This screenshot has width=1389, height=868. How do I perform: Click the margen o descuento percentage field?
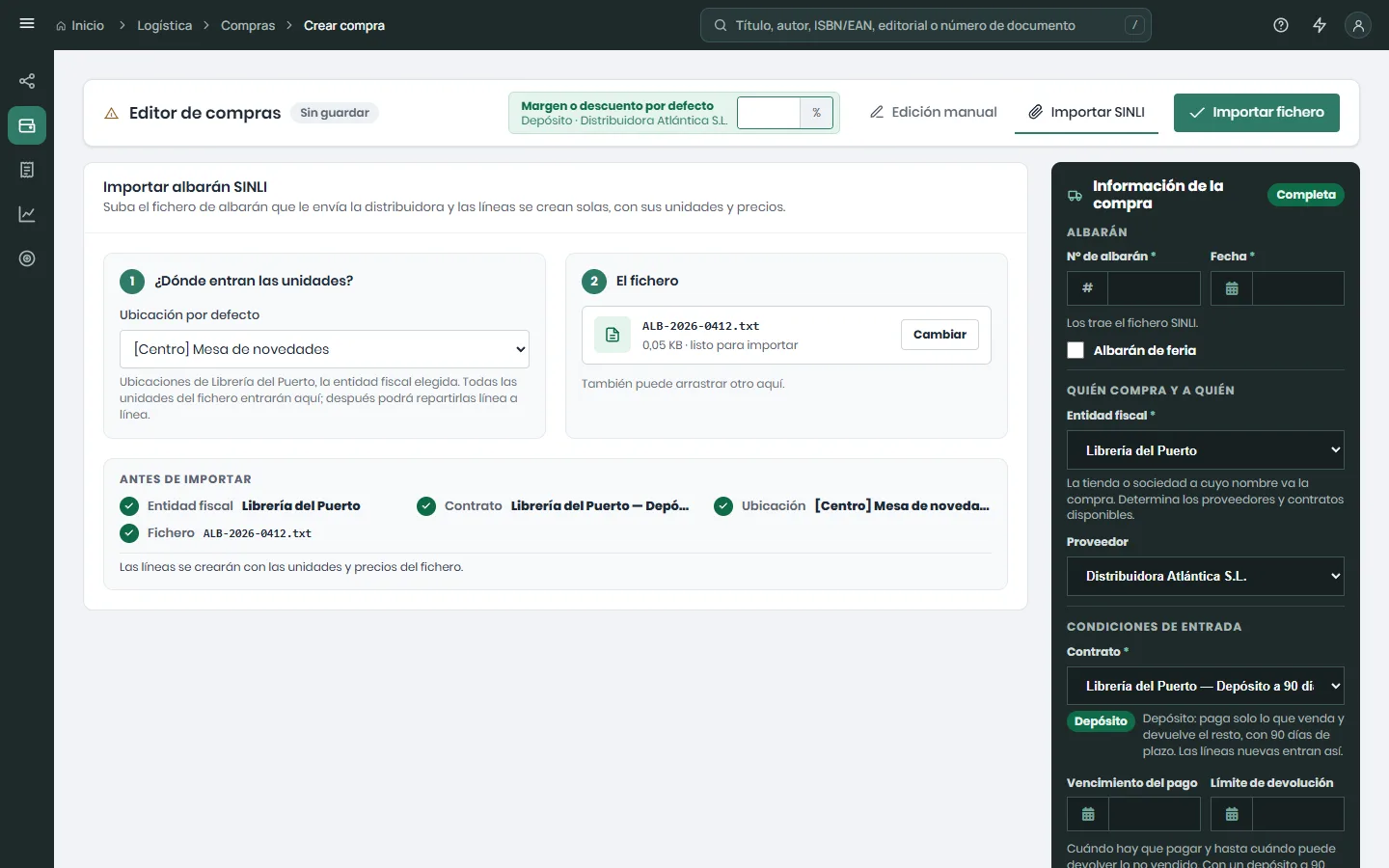click(769, 113)
